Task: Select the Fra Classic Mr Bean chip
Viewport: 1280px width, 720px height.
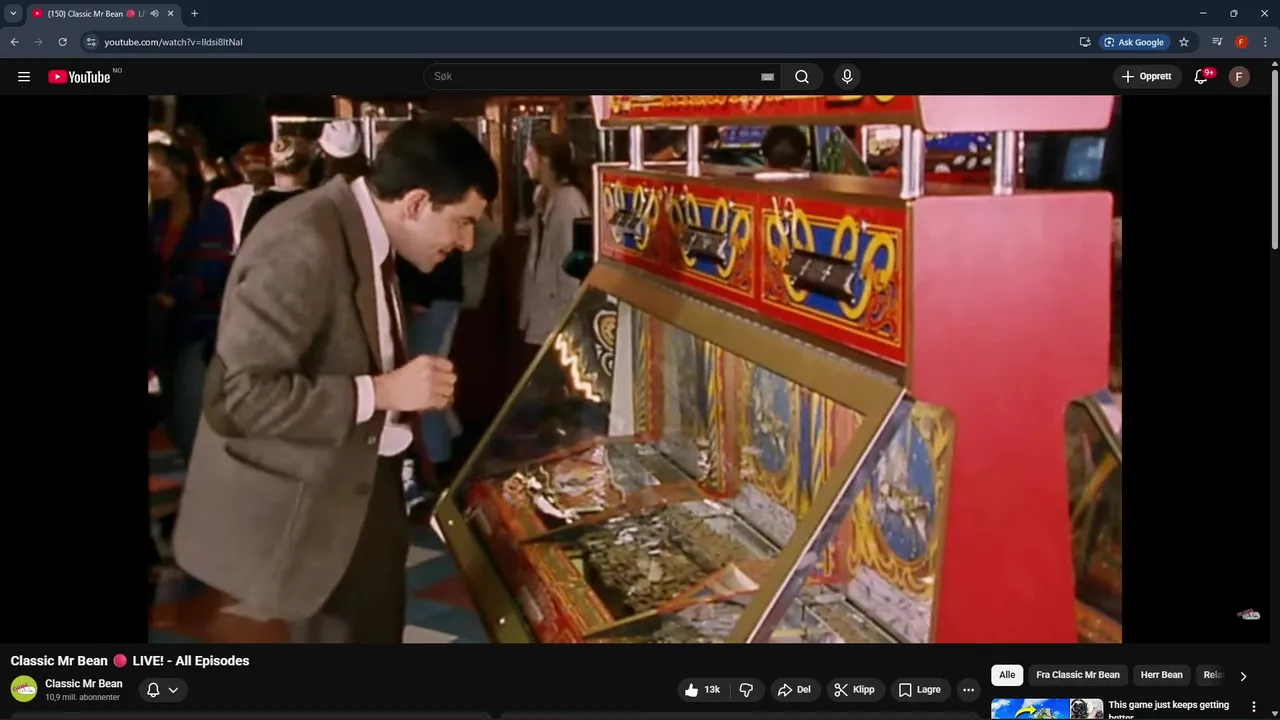Action: tap(1078, 675)
